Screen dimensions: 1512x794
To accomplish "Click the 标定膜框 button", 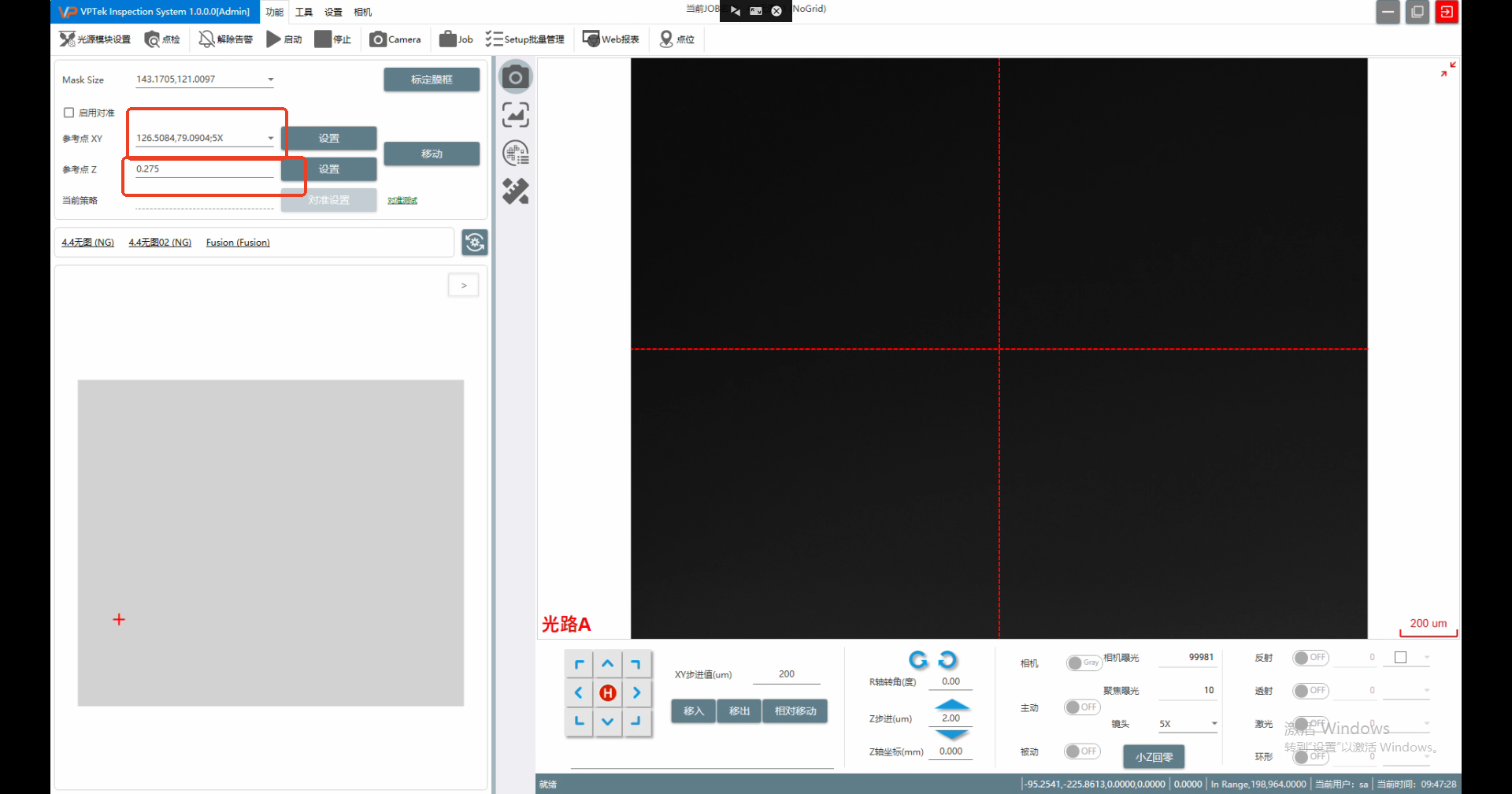I will pos(432,80).
